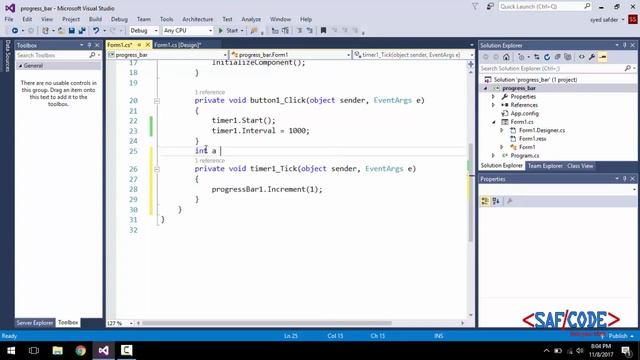This screenshot has width=640, height=360.
Task: Undo the last edit with Undo icon
Action: pyautogui.click(x=96, y=31)
